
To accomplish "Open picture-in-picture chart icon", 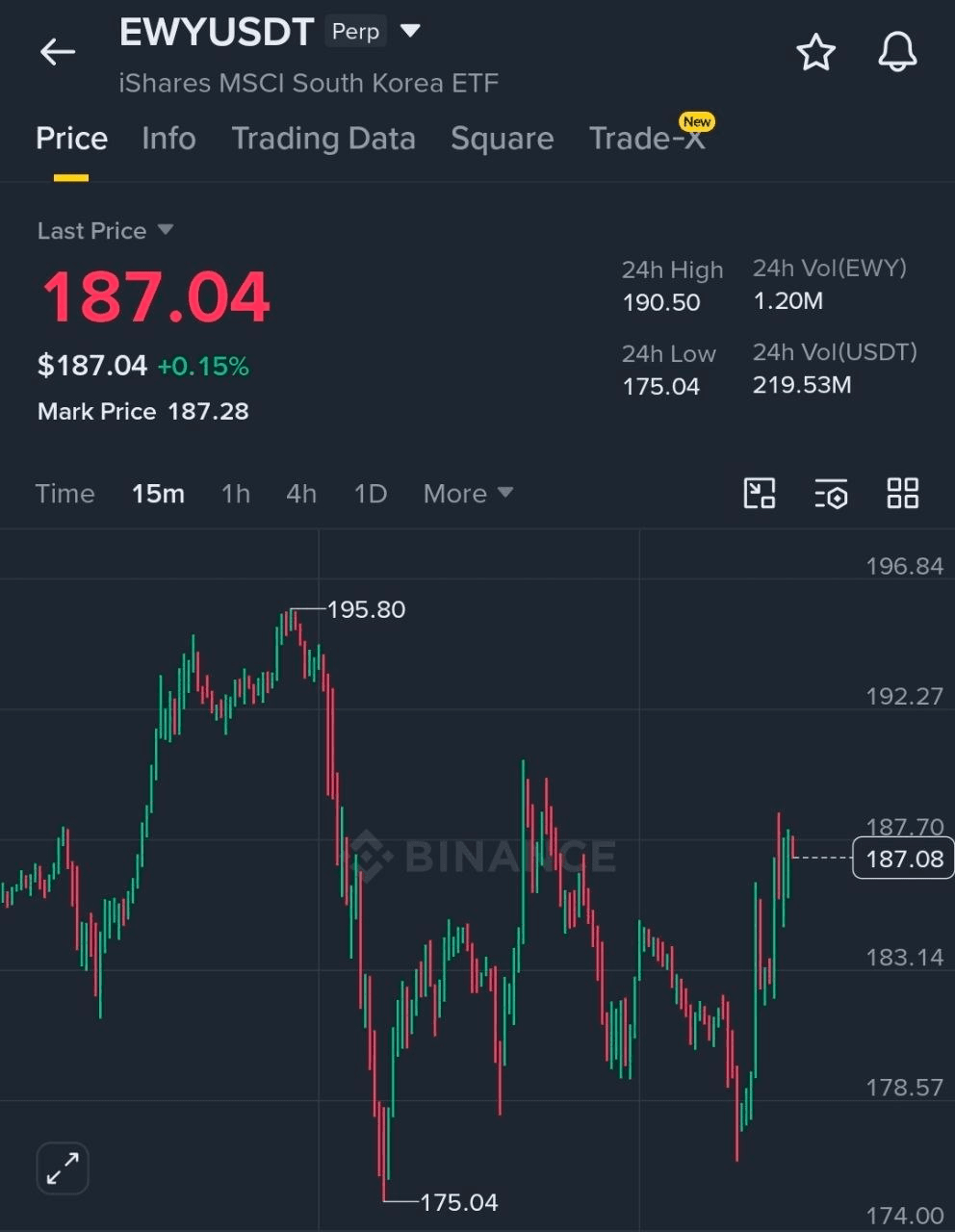I will pos(760,494).
